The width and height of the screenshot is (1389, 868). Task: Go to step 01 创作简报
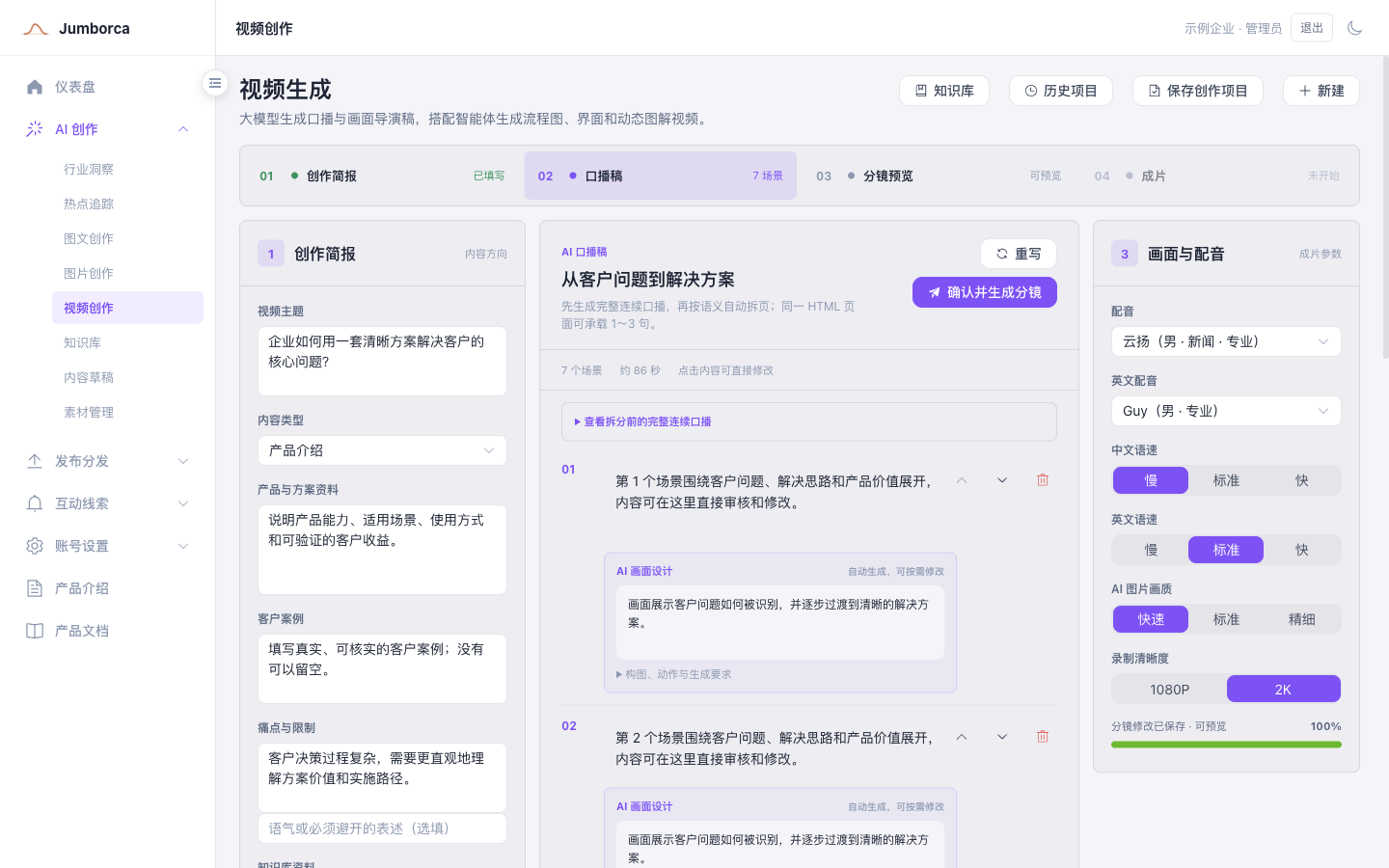382,176
